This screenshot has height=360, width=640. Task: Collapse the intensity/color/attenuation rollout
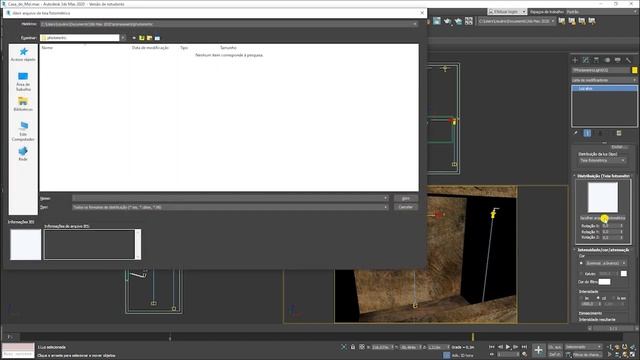coord(603,249)
